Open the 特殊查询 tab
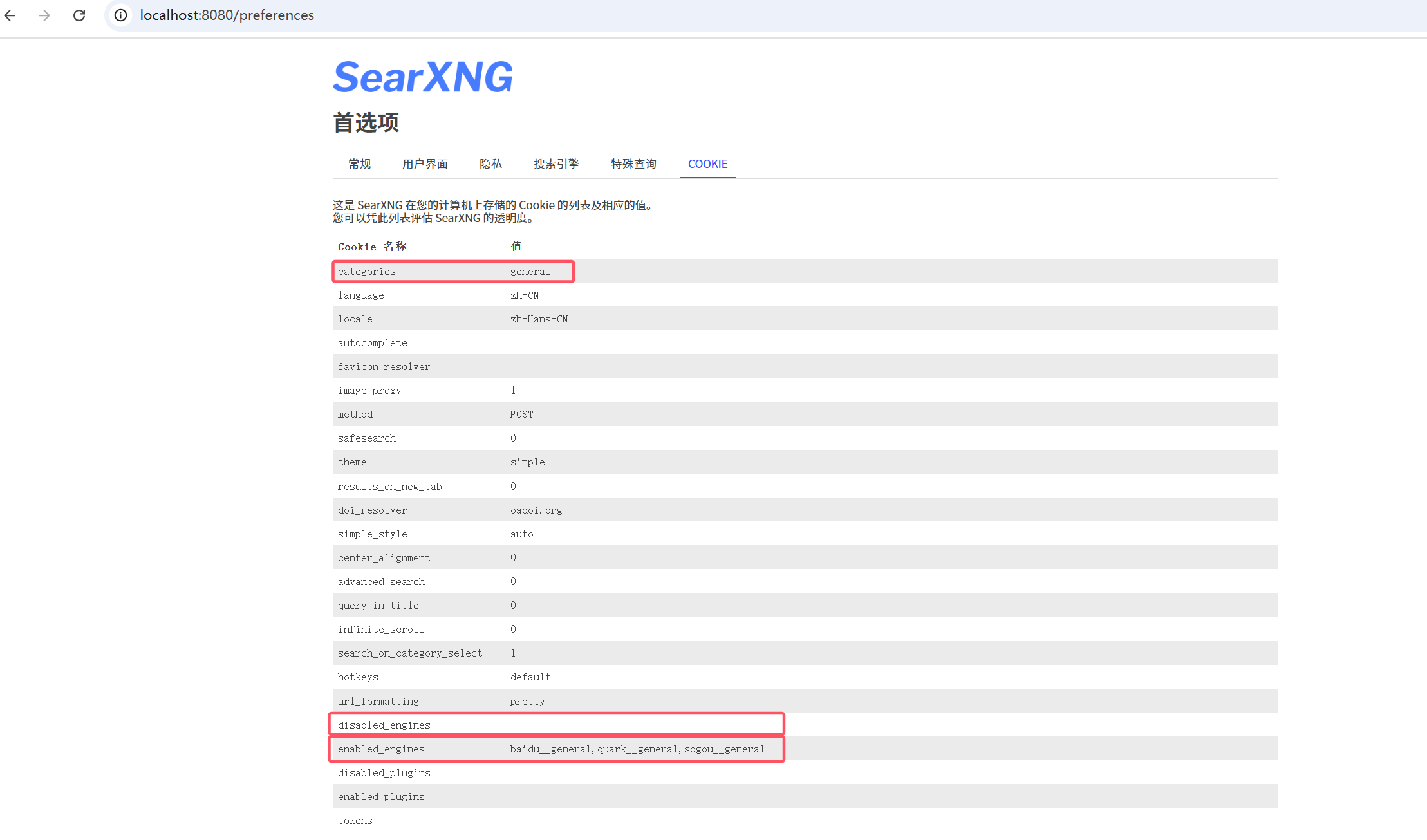 [633, 164]
